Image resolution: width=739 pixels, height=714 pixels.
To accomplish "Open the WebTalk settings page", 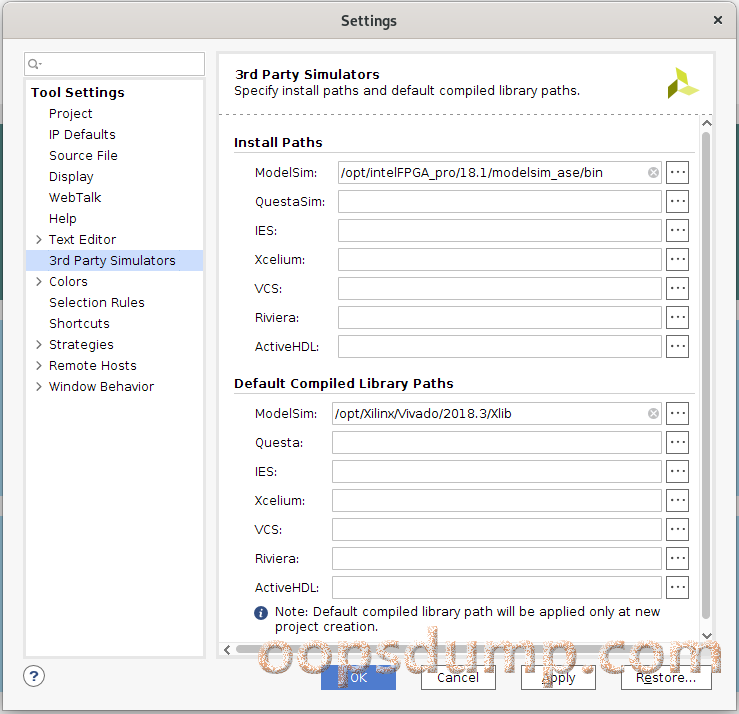I will click(75, 197).
